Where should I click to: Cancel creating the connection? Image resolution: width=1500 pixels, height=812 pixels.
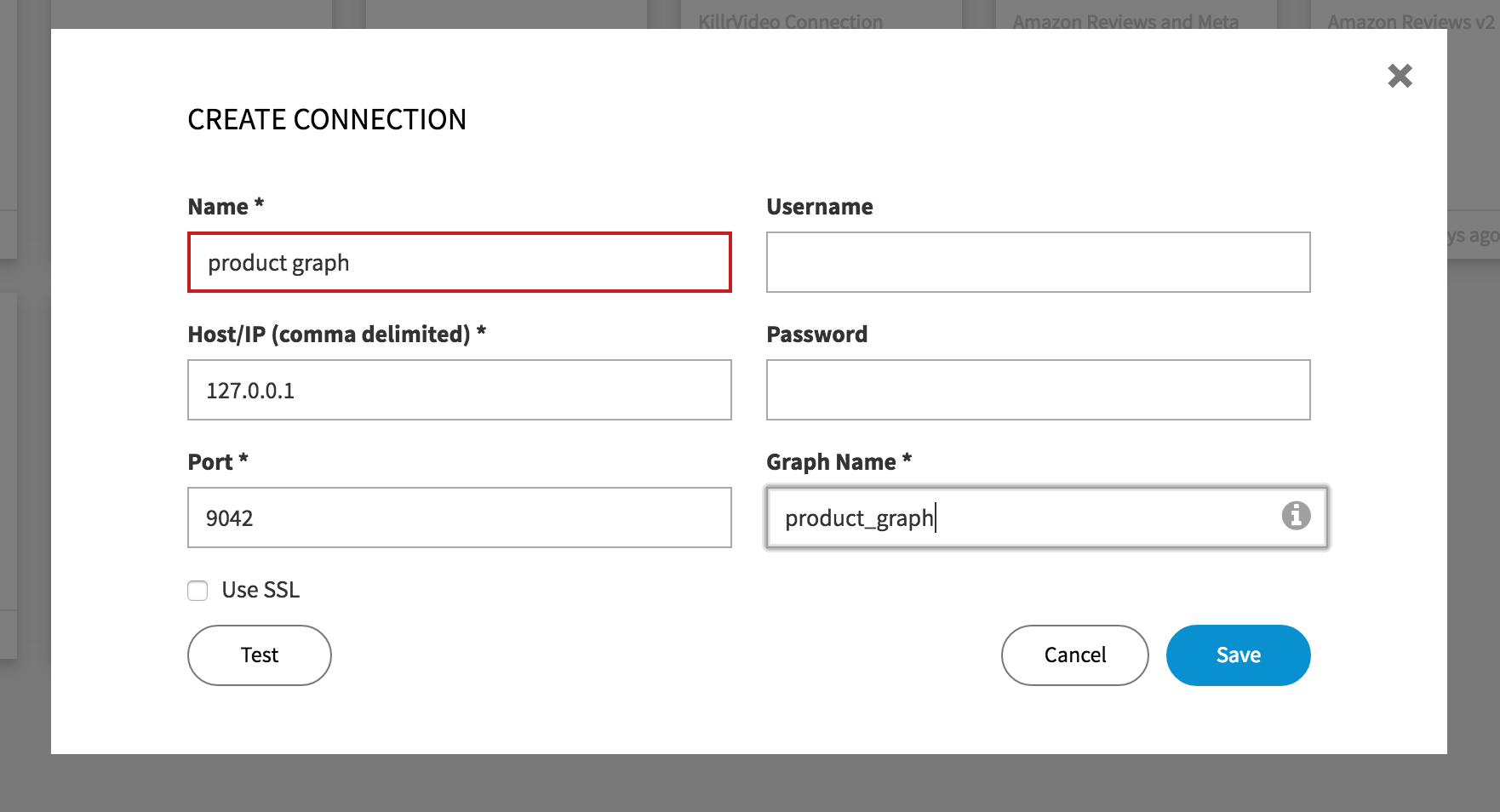(x=1075, y=655)
